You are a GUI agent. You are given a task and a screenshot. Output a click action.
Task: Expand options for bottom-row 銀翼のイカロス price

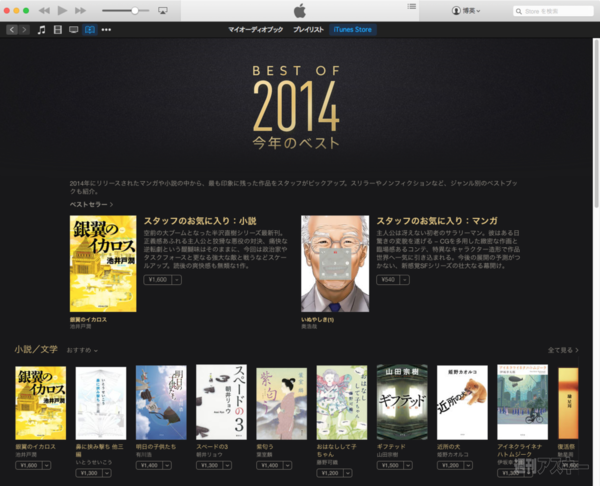(x=47, y=465)
